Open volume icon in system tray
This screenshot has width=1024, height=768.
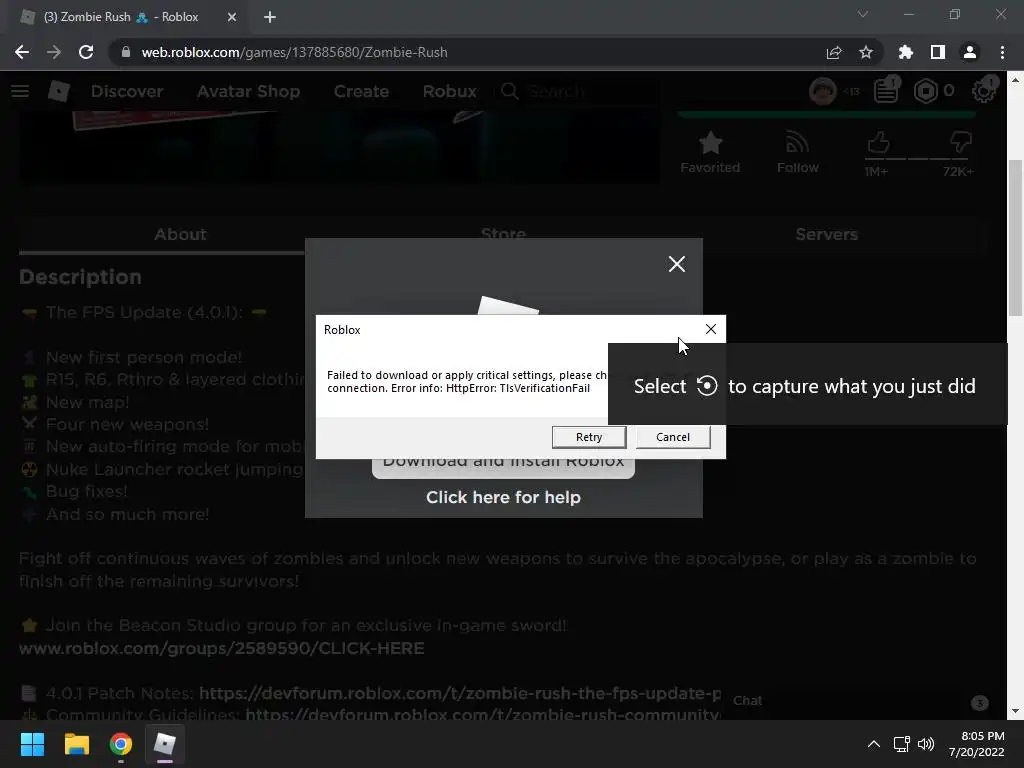926,744
